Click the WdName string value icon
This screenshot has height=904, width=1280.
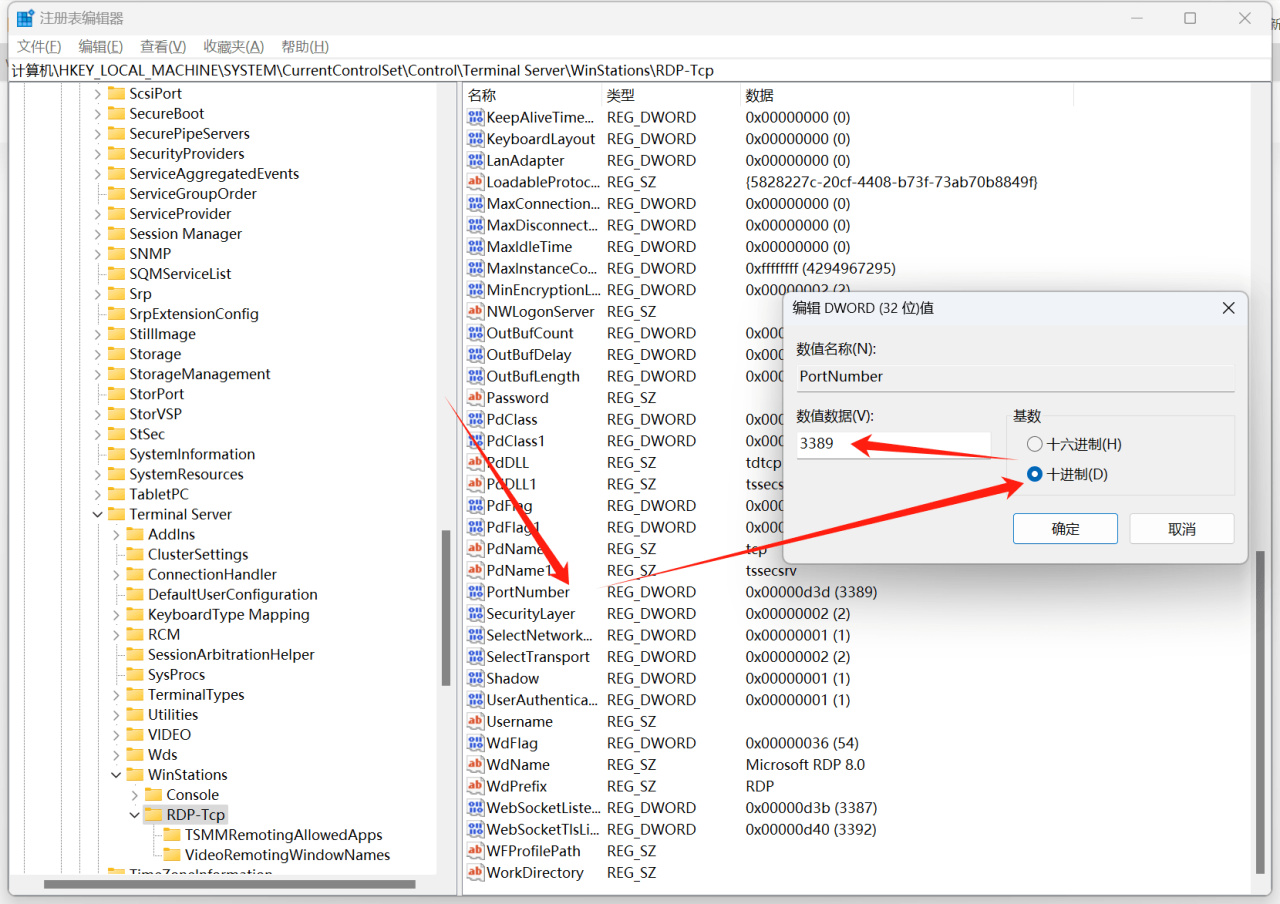click(476, 764)
